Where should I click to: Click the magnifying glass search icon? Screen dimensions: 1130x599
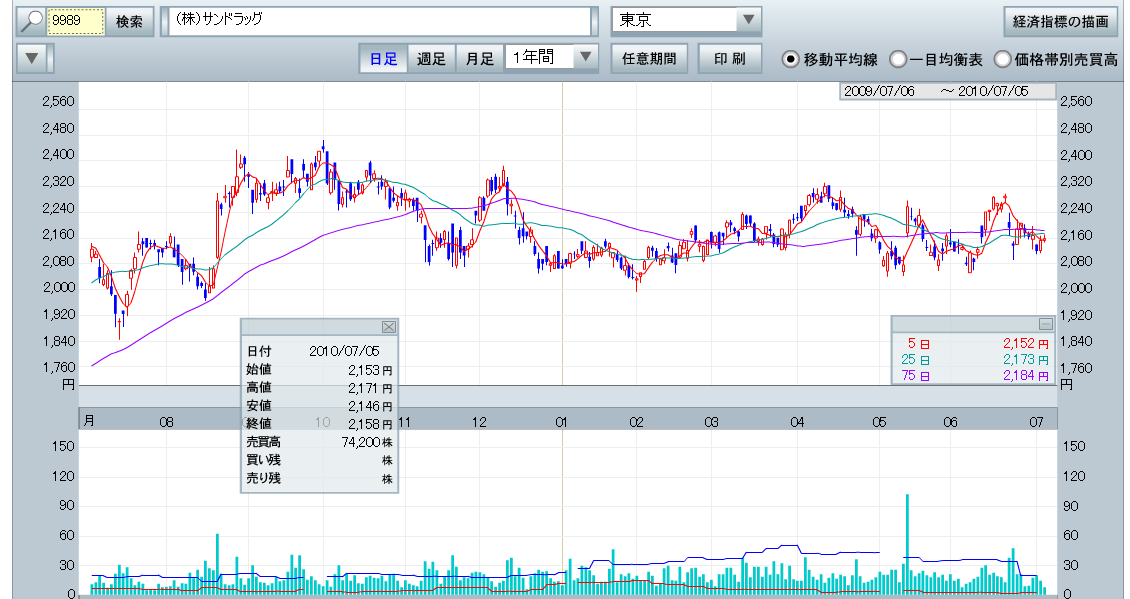[x=31, y=21]
